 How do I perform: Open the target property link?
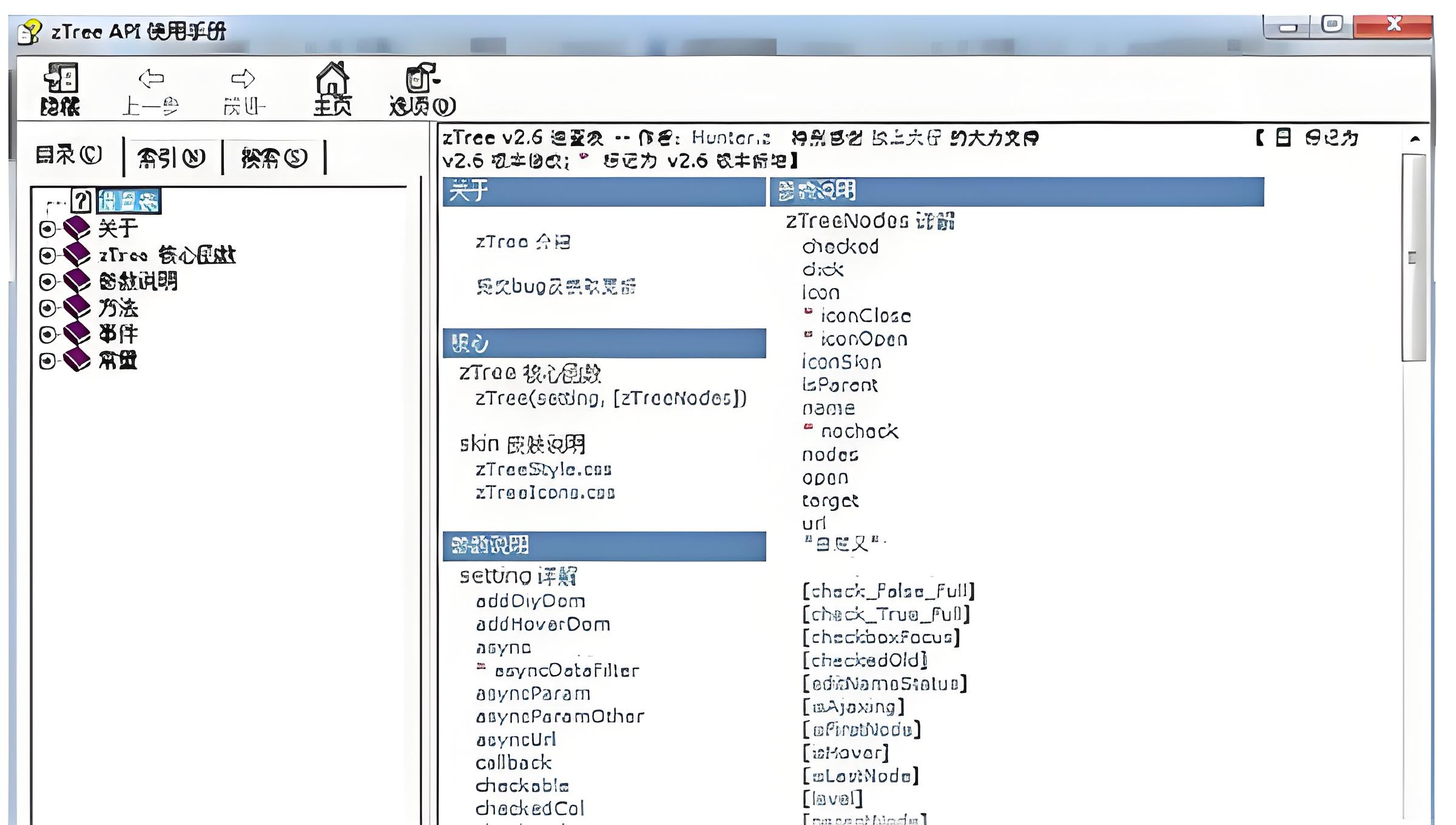click(830, 501)
